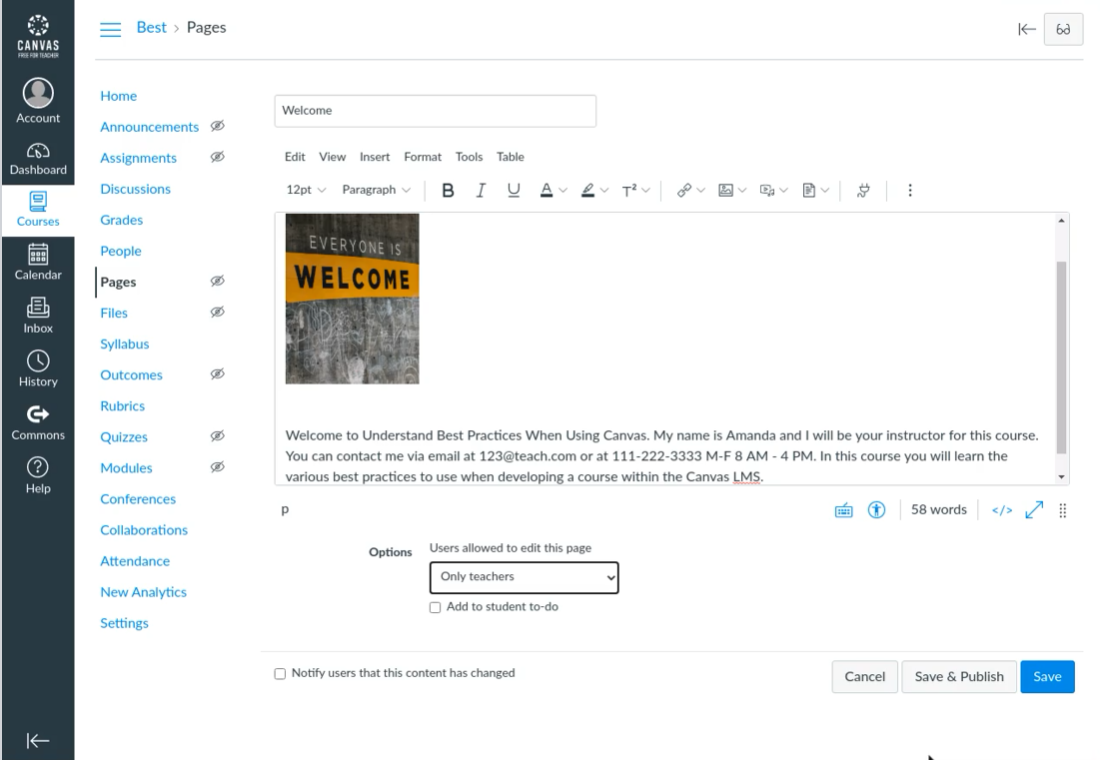
Task: Apply underline formatting
Action: pyautogui.click(x=514, y=190)
